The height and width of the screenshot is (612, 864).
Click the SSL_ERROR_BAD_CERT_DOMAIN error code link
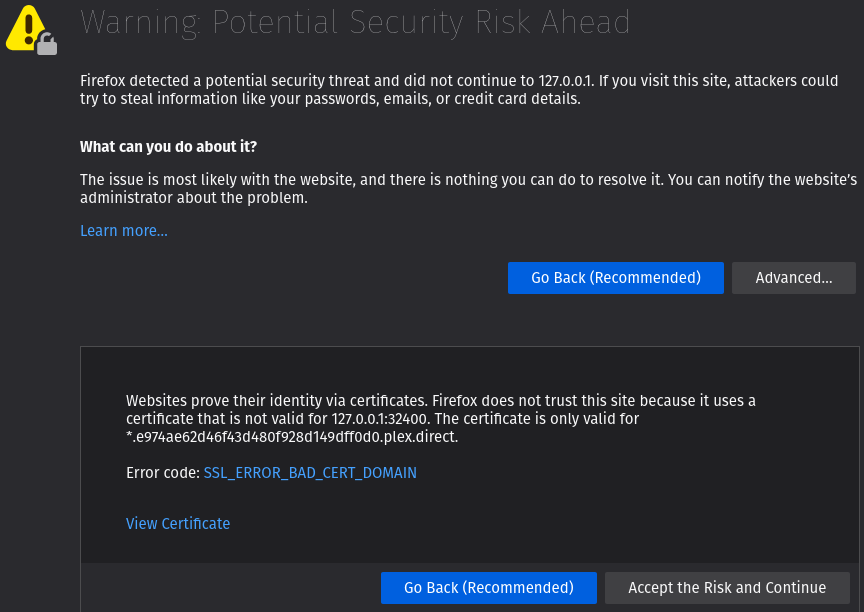point(310,473)
